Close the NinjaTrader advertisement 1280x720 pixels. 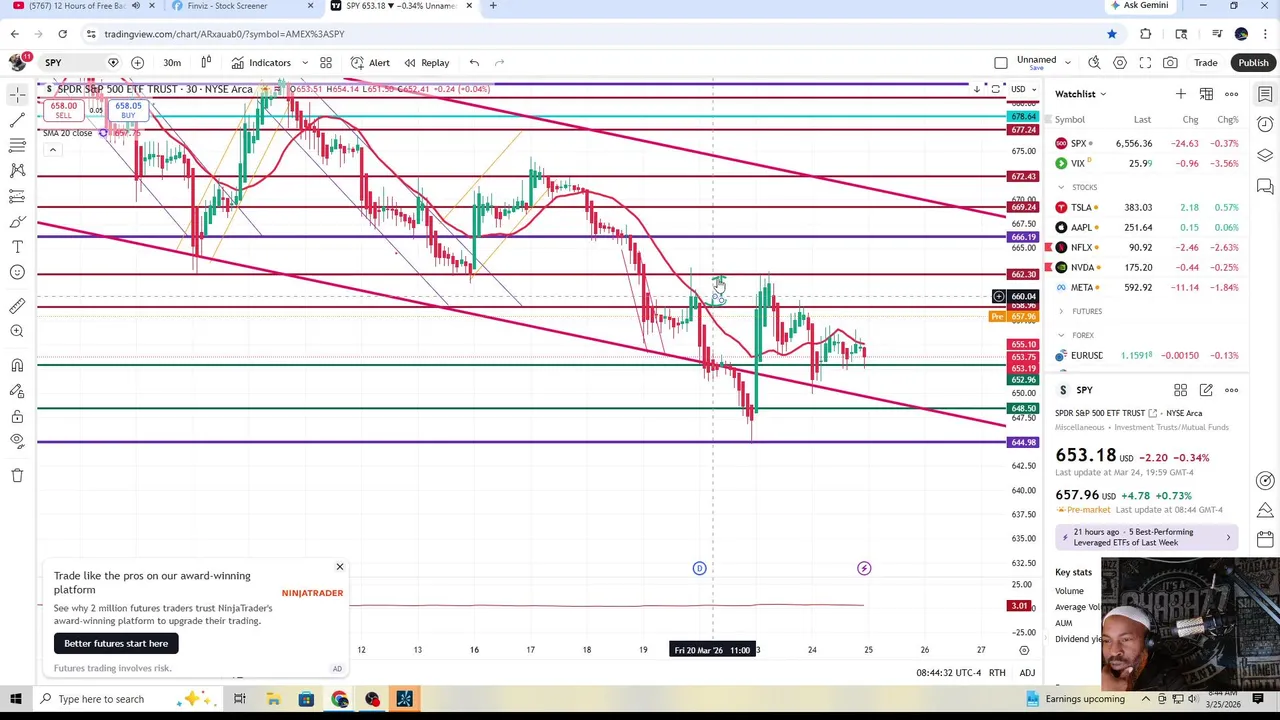tap(339, 567)
